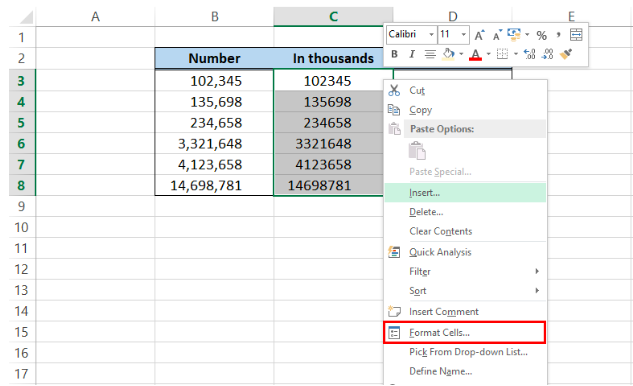The height and width of the screenshot is (386, 633).
Task: Apply Percent Style in mini toolbar
Action: 541,36
